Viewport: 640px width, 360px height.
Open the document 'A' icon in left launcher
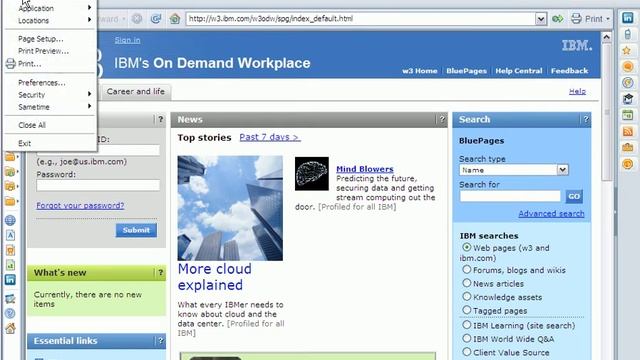(x=10, y=236)
